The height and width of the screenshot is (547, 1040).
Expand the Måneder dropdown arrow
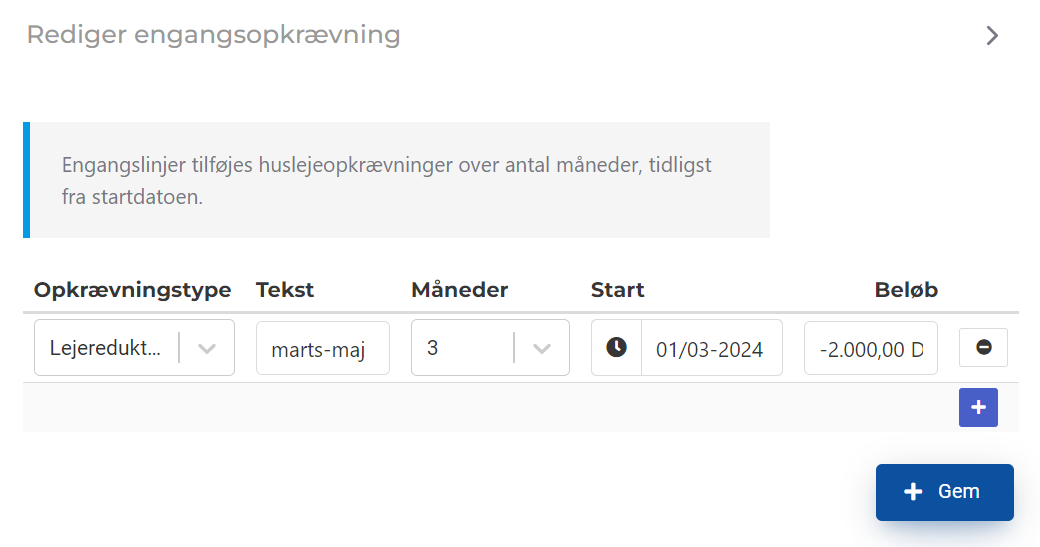[x=542, y=348]
